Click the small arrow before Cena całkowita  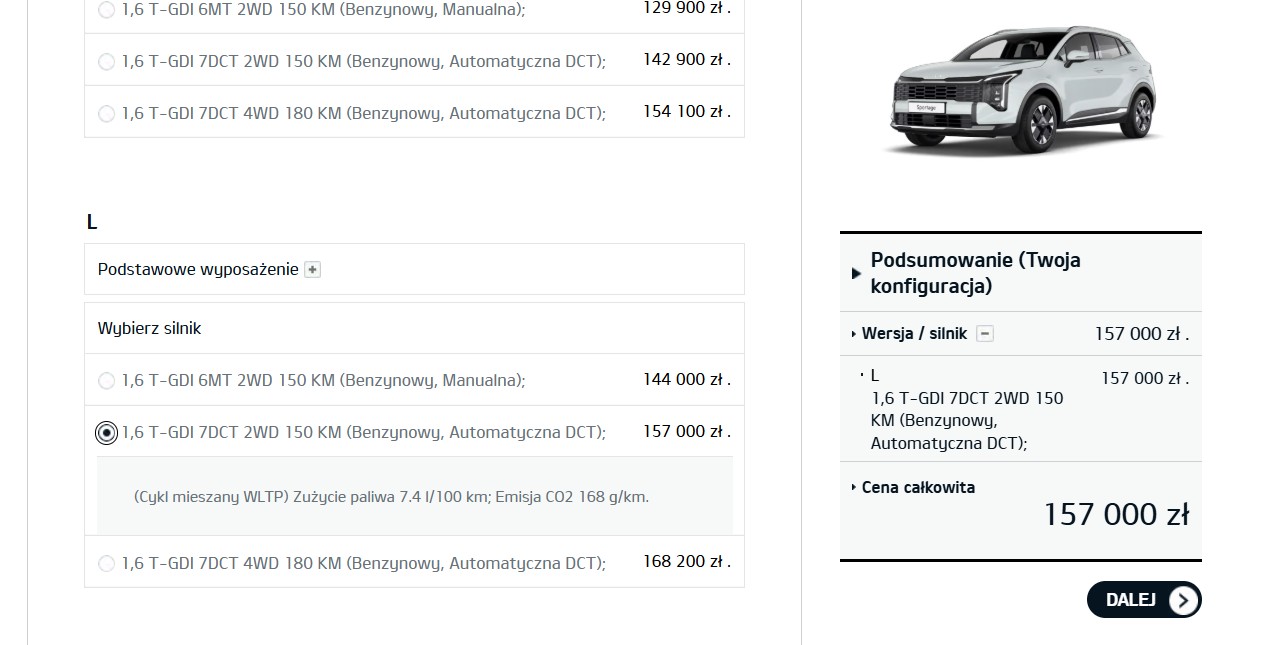coord(853,487)
